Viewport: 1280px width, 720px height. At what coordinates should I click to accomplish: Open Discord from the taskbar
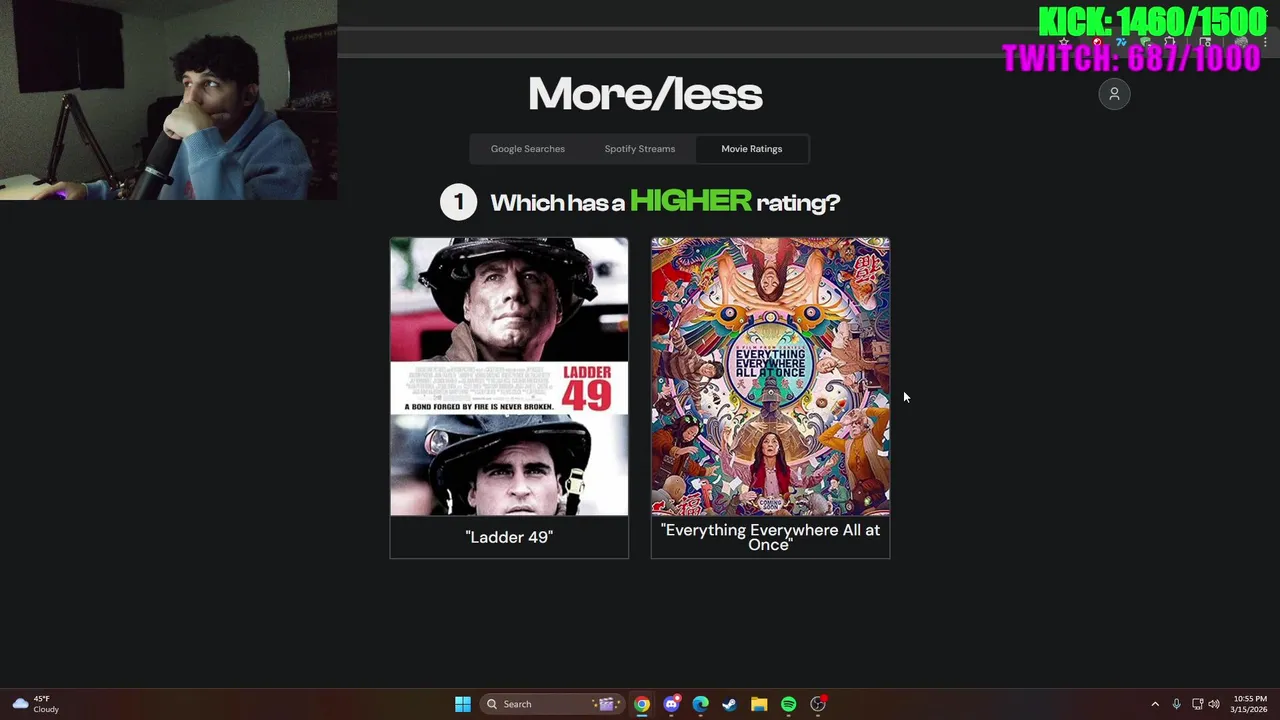672,704
